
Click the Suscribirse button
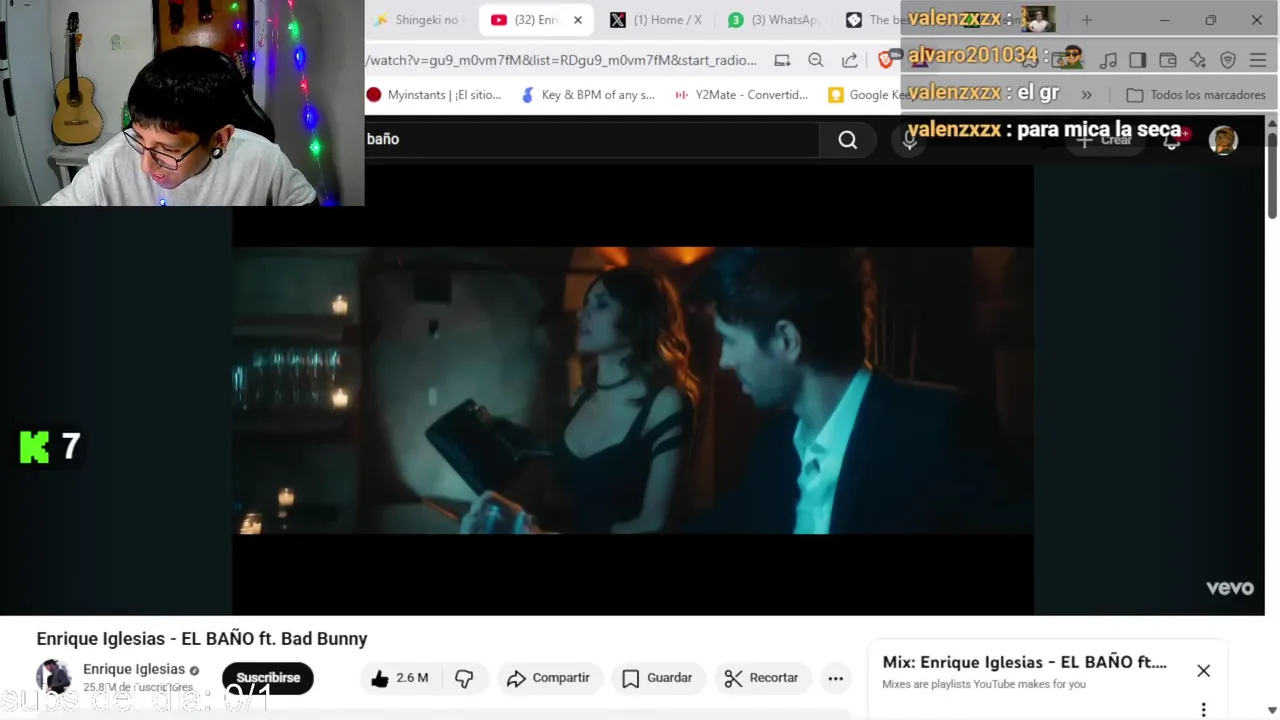pos(268,678)
